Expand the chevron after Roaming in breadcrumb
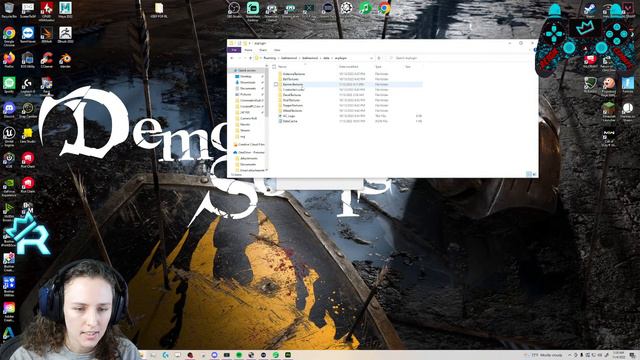 278,58
